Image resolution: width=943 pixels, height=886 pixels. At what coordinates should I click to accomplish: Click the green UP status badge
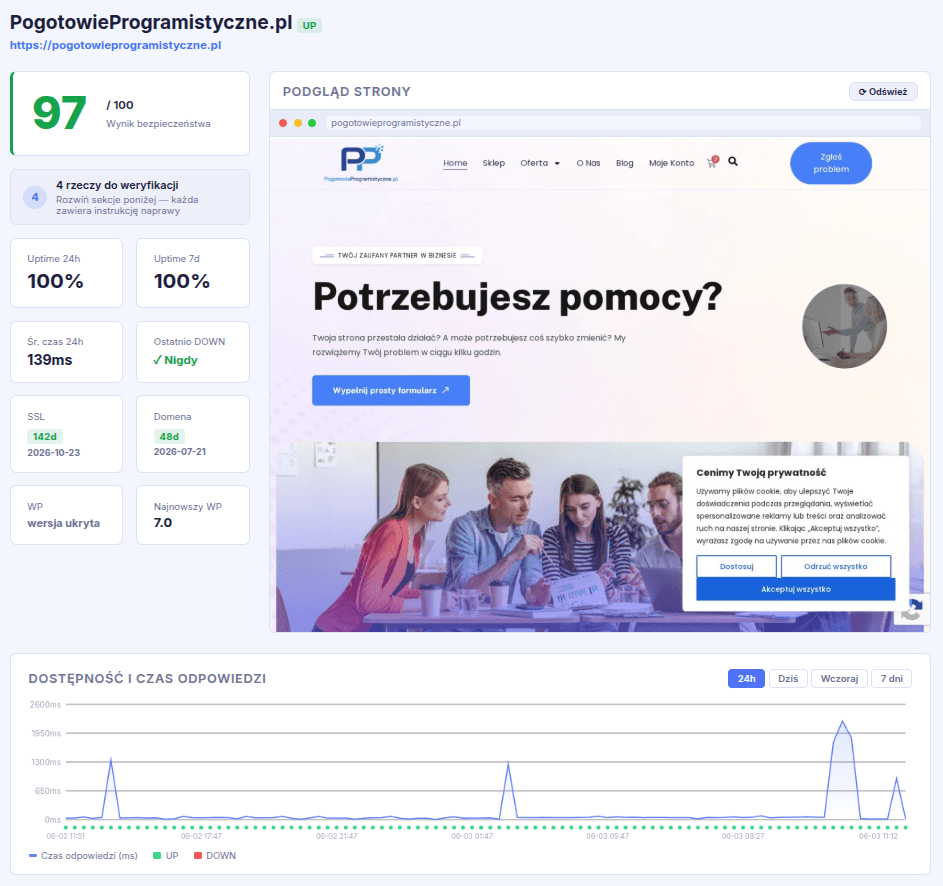click(309, 25)
